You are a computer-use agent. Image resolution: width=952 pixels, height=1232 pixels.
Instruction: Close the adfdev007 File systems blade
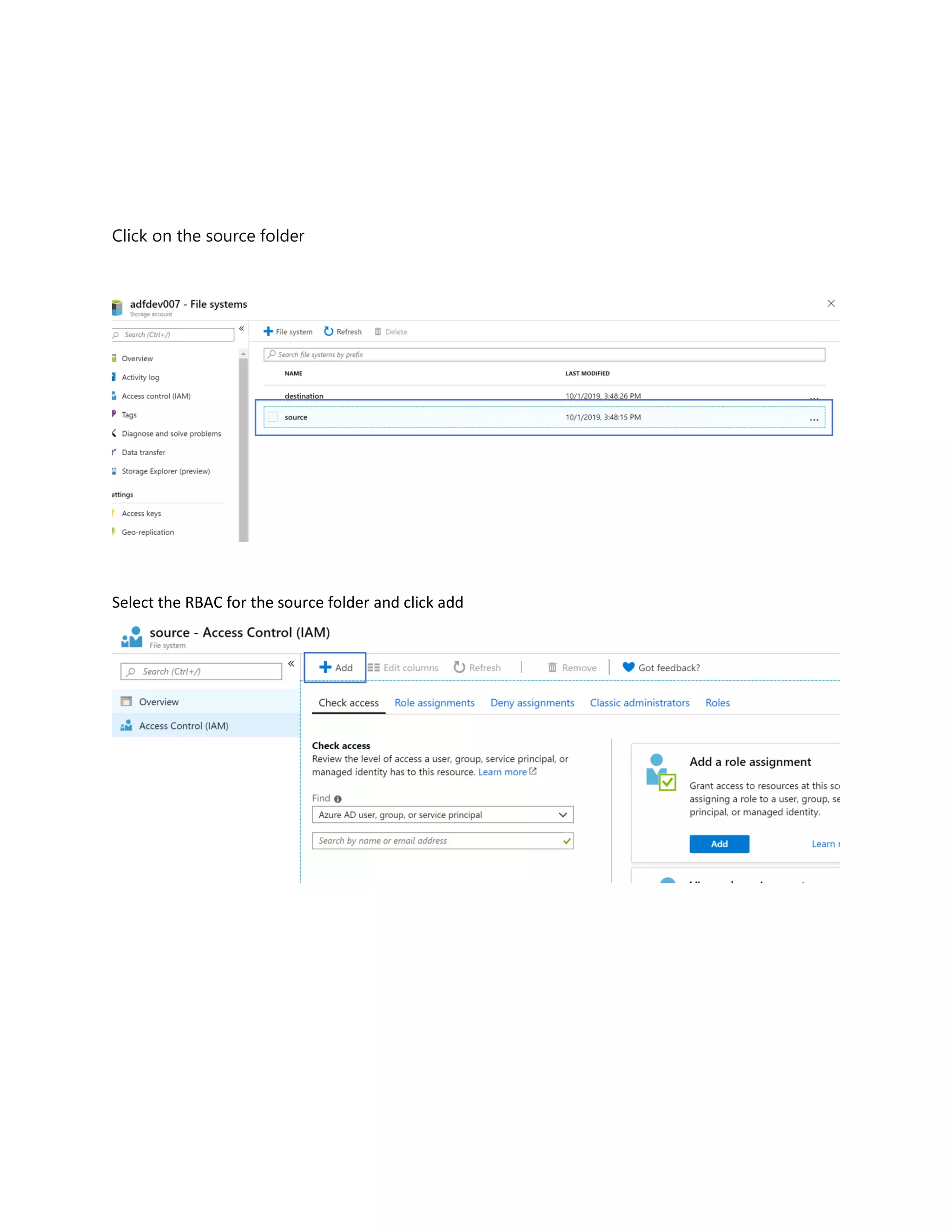831,304
